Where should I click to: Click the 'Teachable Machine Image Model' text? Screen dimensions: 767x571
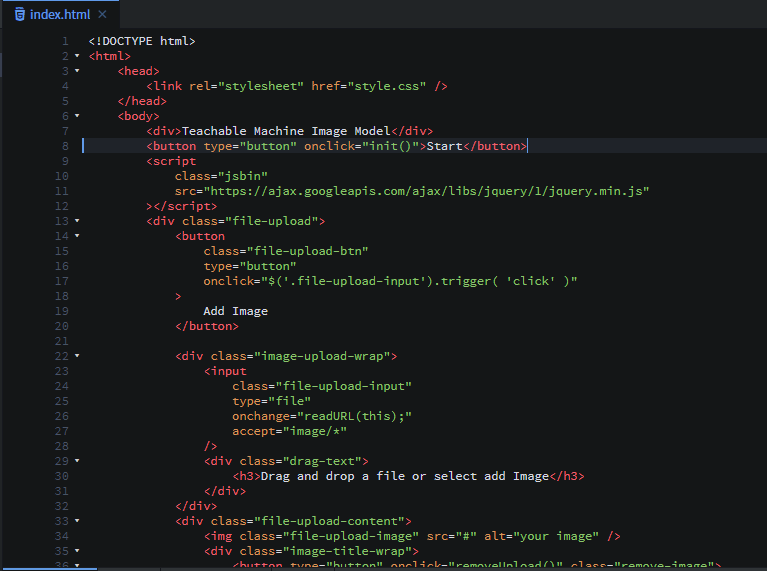point(286,131)
